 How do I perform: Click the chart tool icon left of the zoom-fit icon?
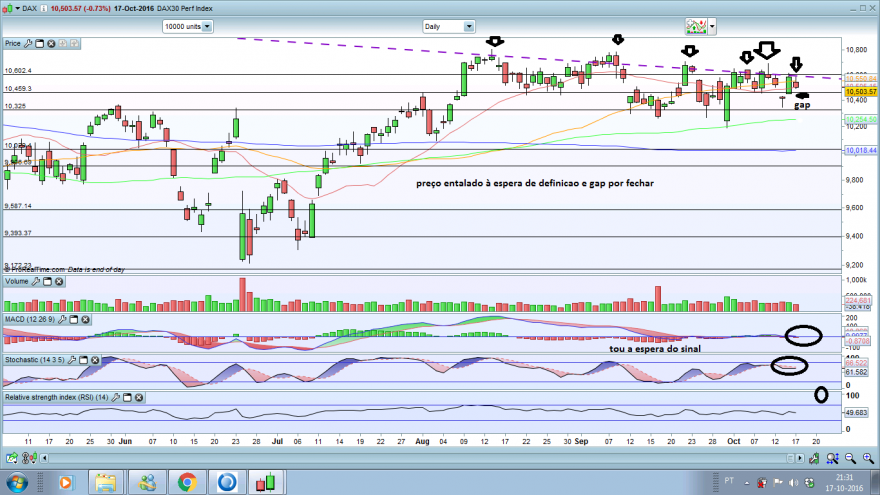click(x=814, y=459)
